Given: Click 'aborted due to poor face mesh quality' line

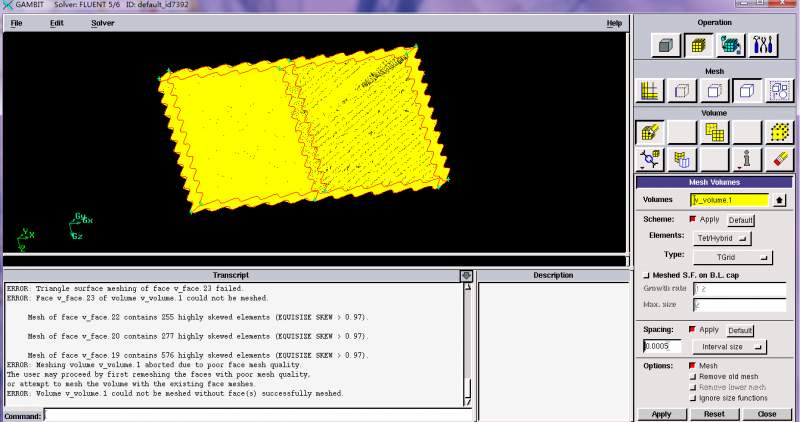Looking at the screenshot, I should (154, 365).
